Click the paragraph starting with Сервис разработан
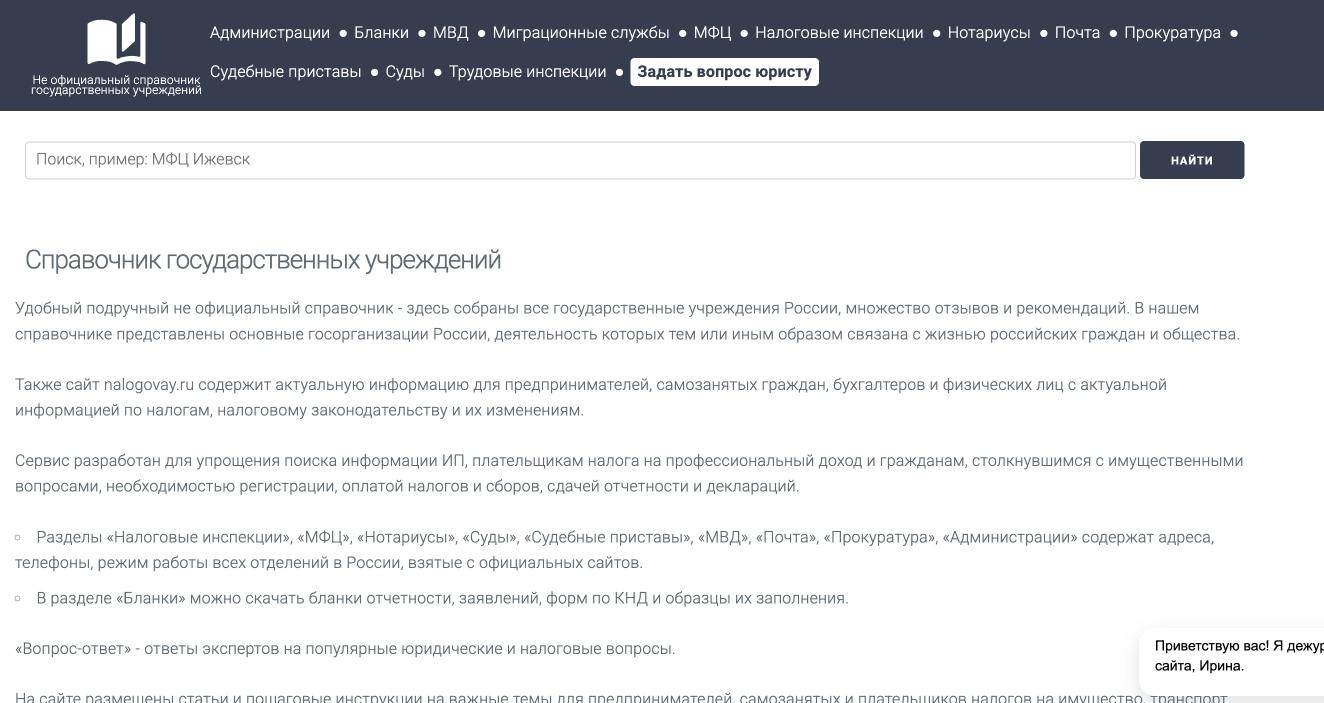This screenshot has width=1324, height=703. [629, 473]
